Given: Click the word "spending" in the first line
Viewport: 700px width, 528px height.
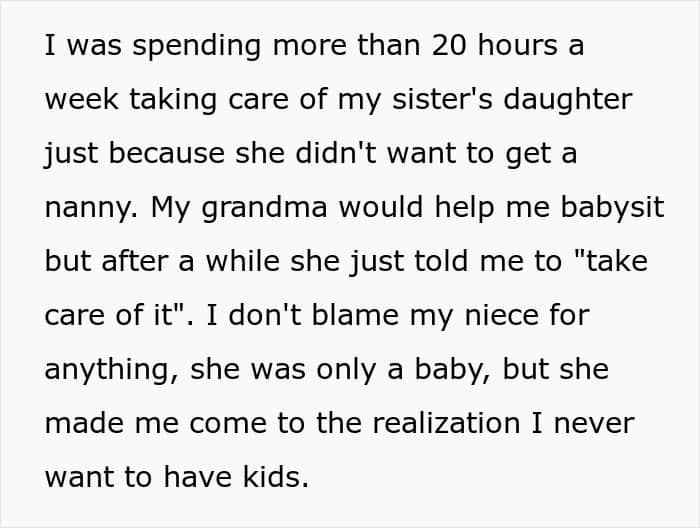Looking at the screenshot, I should (x=196, y=47).
